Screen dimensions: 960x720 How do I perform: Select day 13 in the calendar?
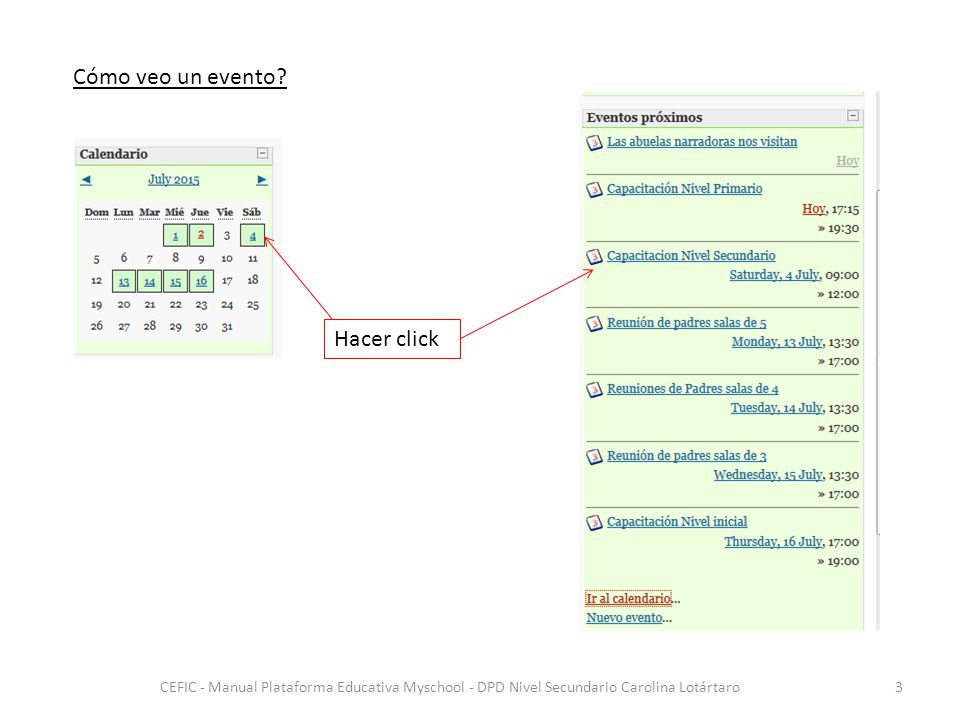124,282
